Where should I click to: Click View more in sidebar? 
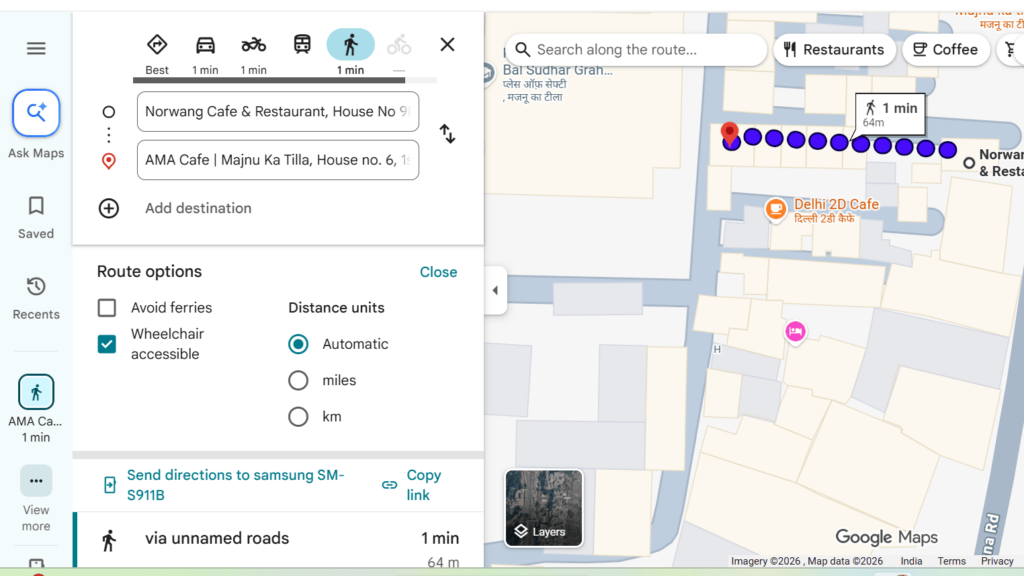coord(36,499)
